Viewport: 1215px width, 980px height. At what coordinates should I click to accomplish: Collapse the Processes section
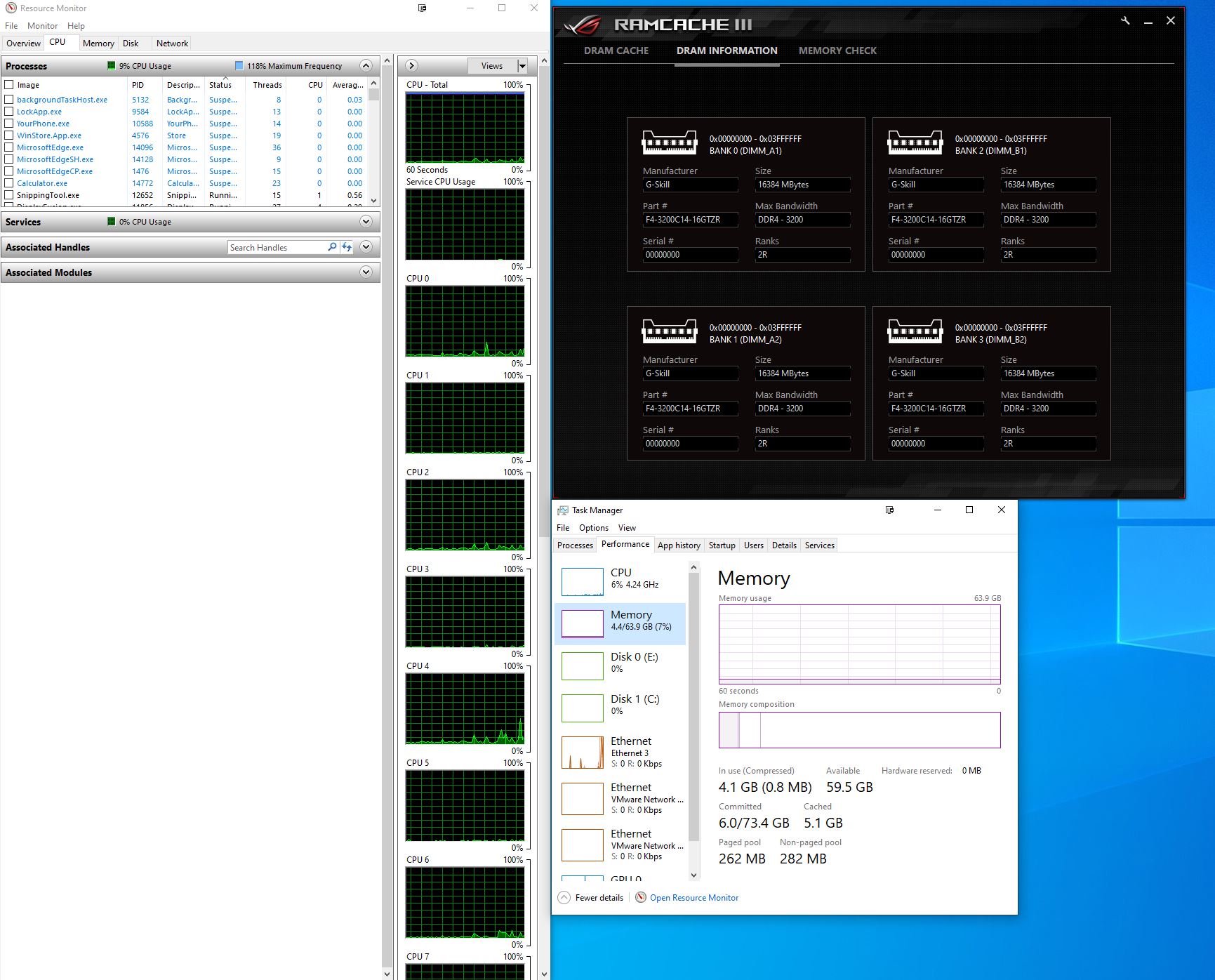366,66
